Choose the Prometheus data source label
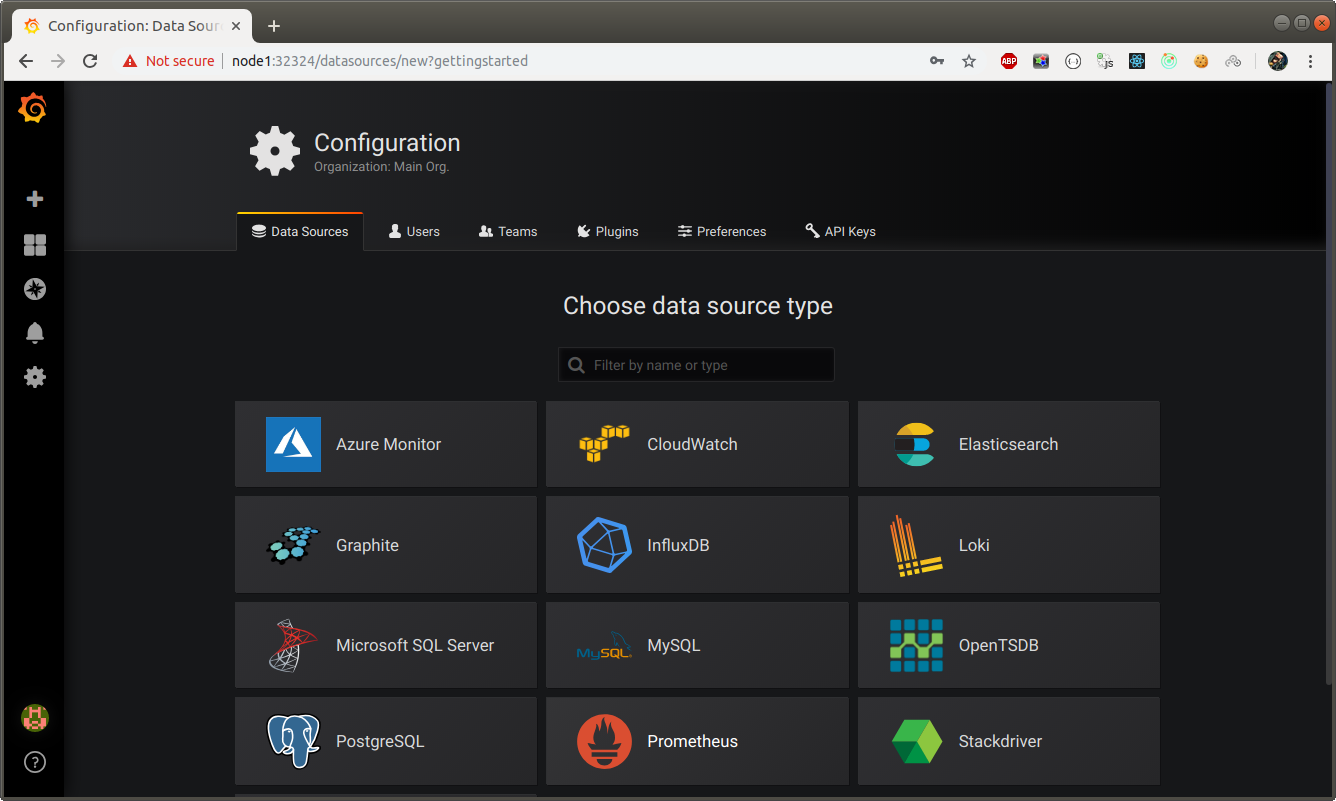Image resolution: width=1336 pixels, height=801 pixels. pos(692,741)
